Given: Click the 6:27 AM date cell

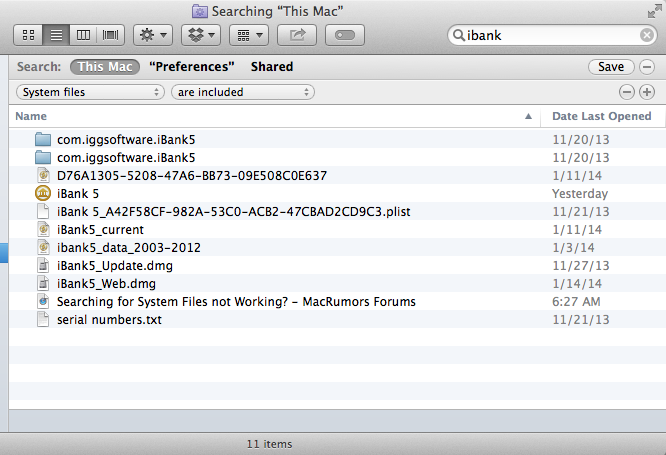Looking at the screenshot, I should pos(576,302).
